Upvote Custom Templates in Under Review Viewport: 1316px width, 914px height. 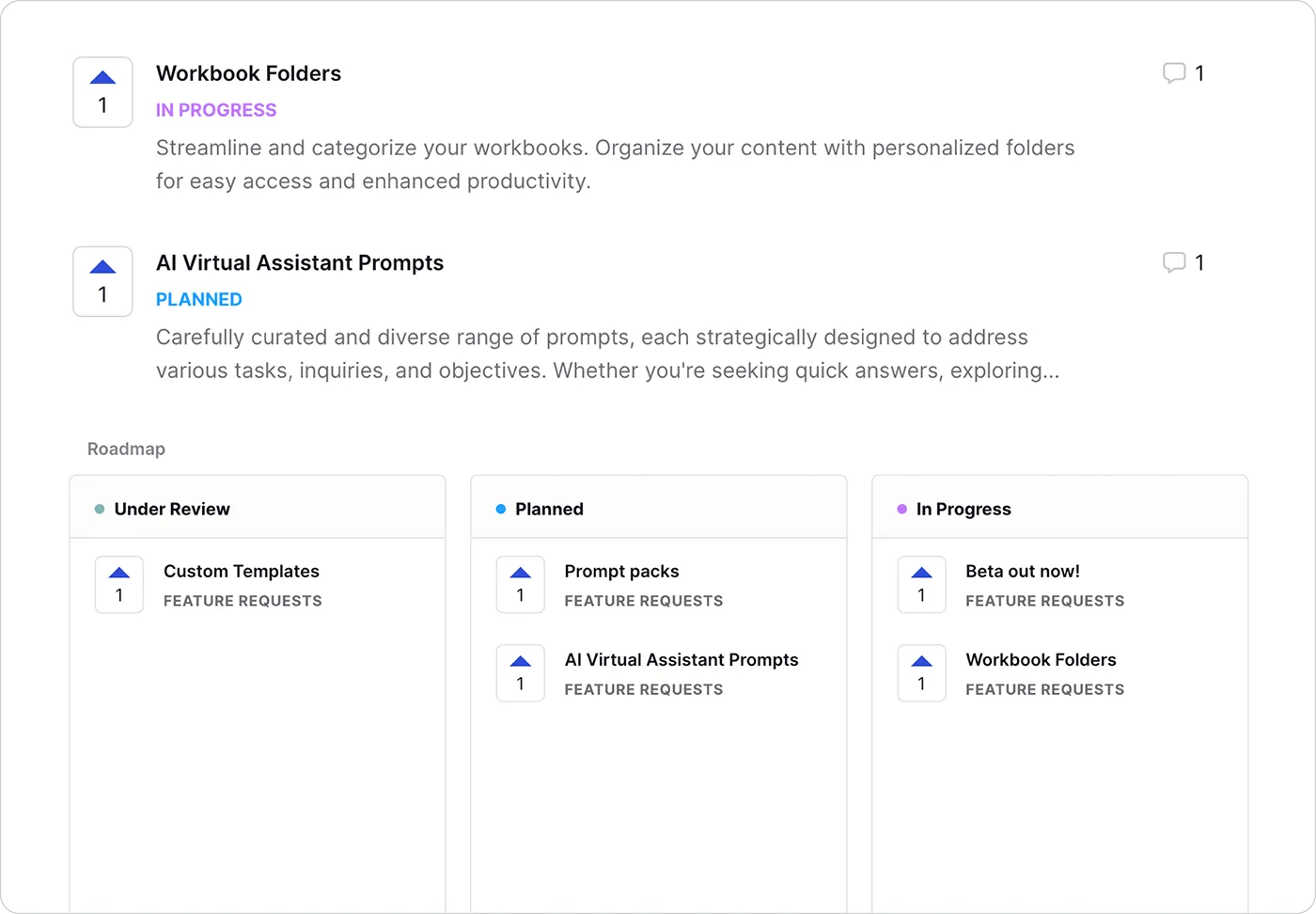coord(119,585)
